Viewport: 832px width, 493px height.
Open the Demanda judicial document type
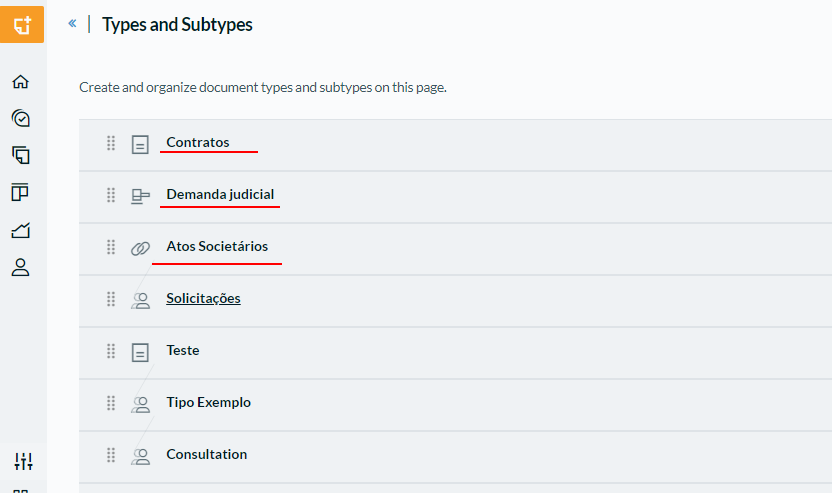220,194
